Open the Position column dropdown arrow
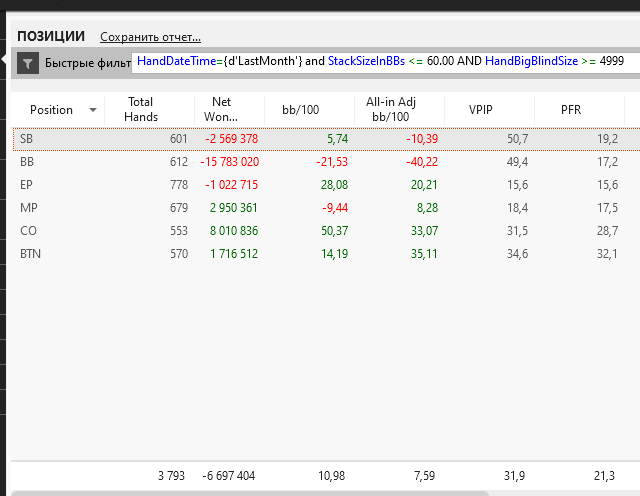Screen dimensions: 640x496 pos(93,110)
